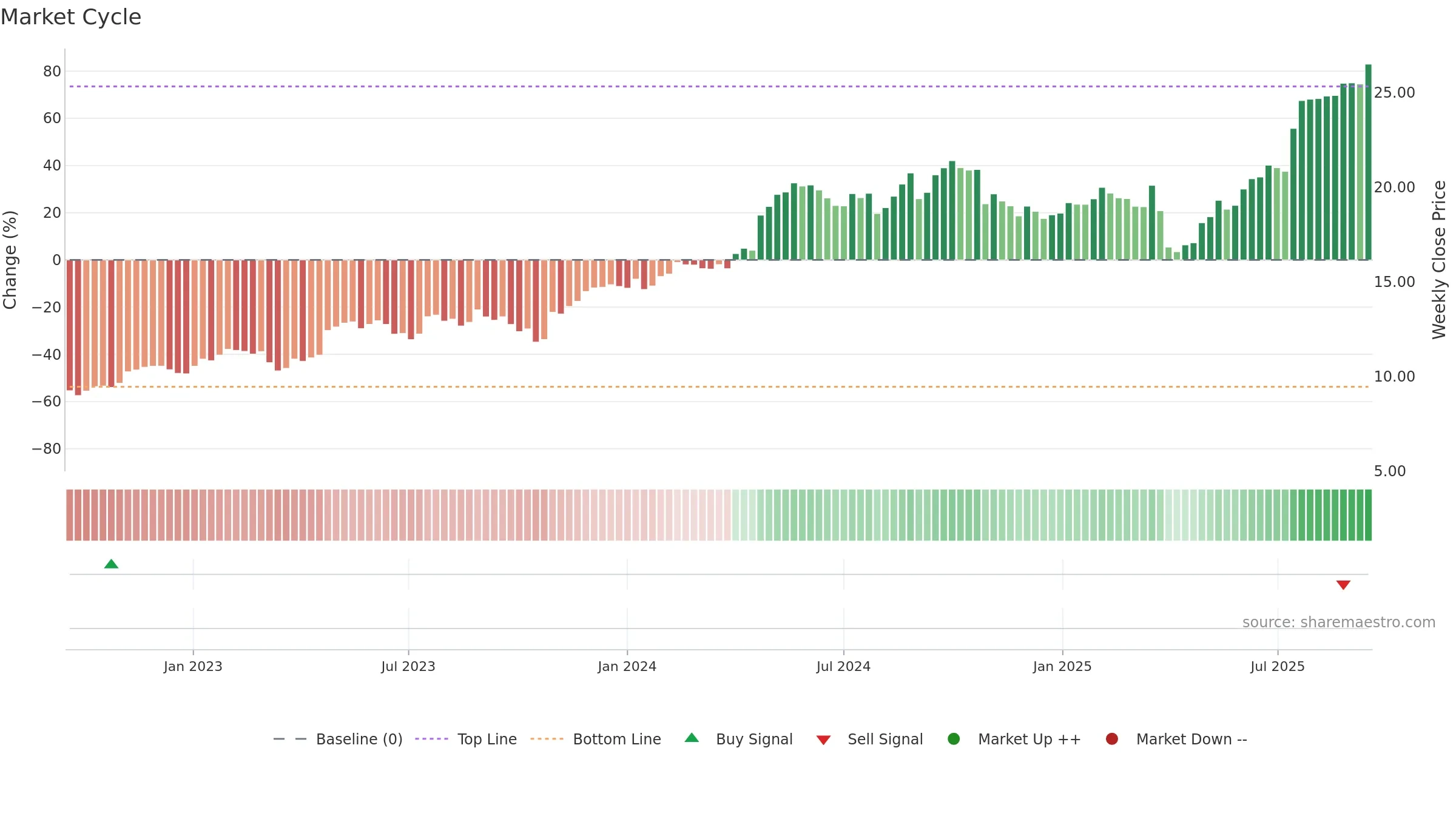This screenshot has width=1456, height=819.
Task: Click the 80 tick on the Change axis
Action: [x=52, y=72]
